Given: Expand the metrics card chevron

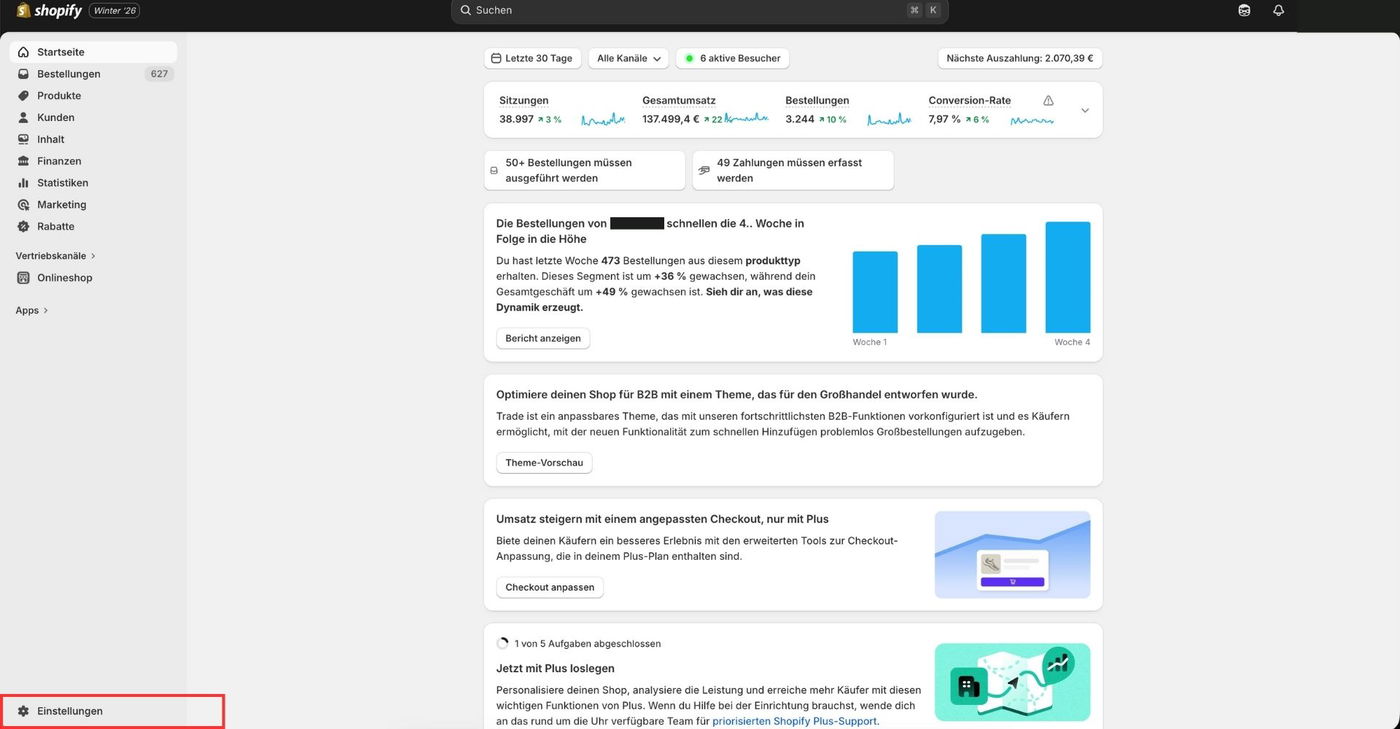Looking at the screenshot, I should [x=1085, y=110].
